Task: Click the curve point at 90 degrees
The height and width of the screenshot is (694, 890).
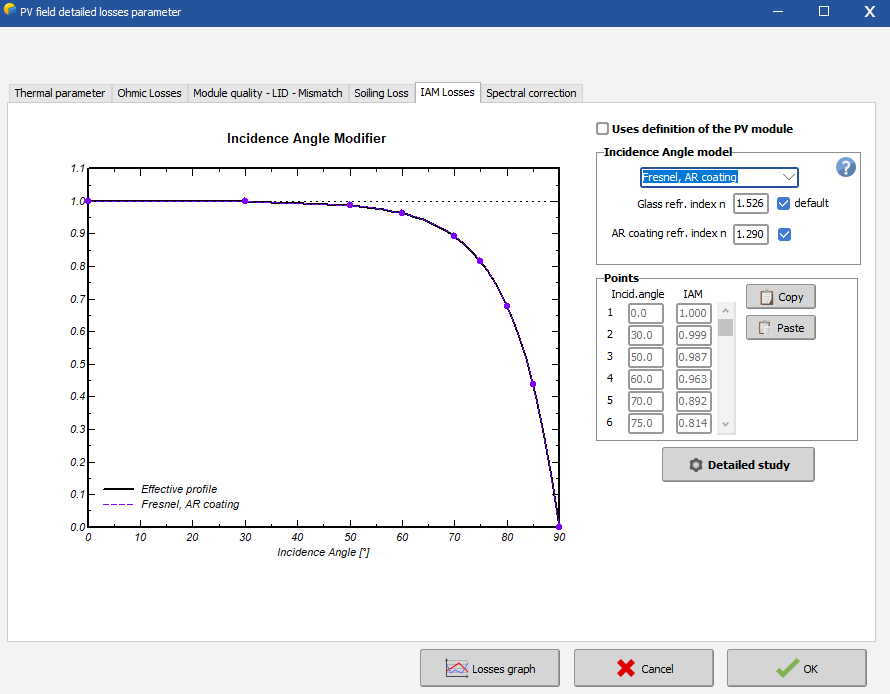Action: (559, 527)
